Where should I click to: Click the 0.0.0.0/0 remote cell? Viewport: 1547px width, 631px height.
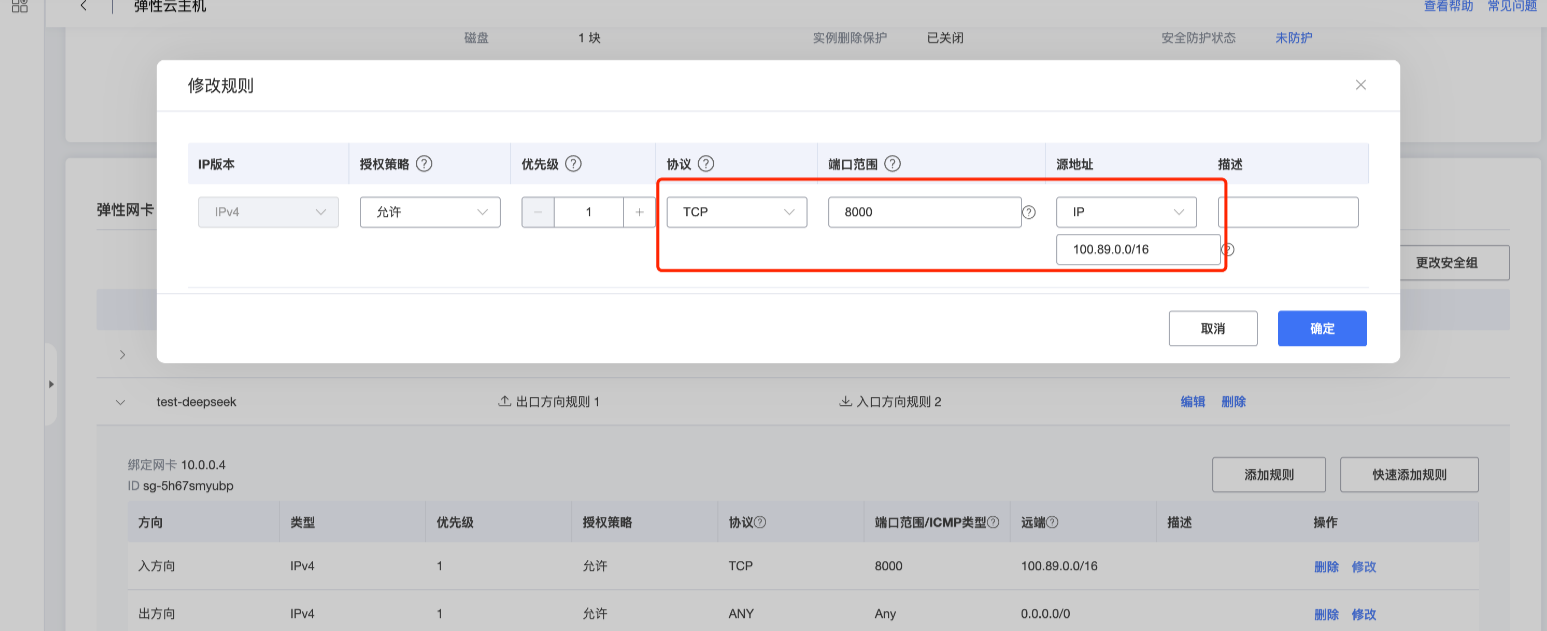pyautogui.click(x=1045, y=614)
